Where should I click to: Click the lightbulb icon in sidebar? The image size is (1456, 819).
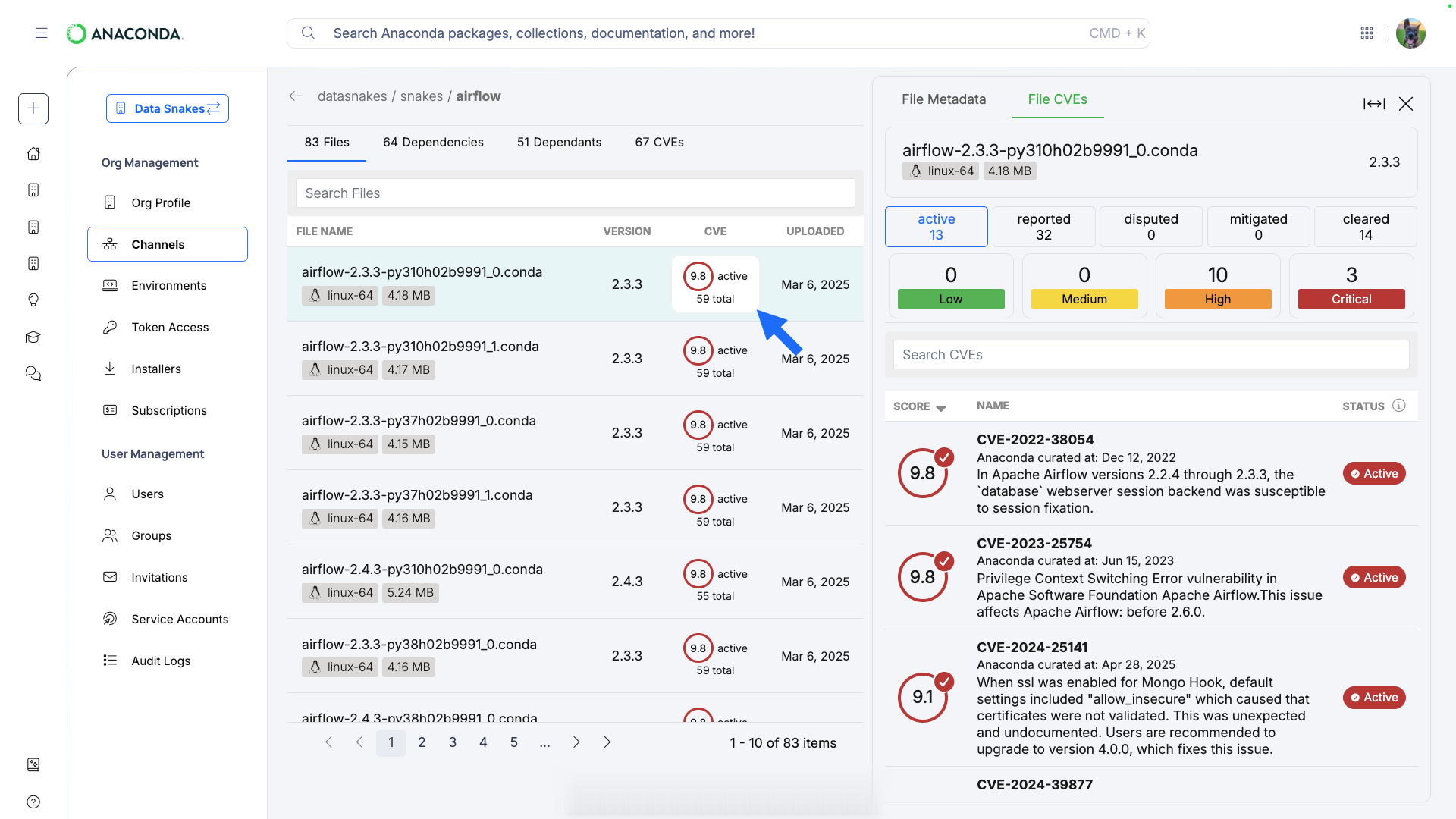tap(33, 300)
